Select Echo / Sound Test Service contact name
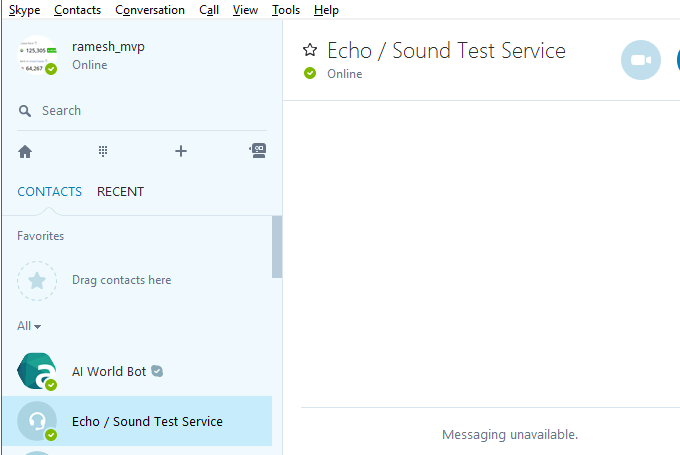680x455 pixels. point(147,422)
